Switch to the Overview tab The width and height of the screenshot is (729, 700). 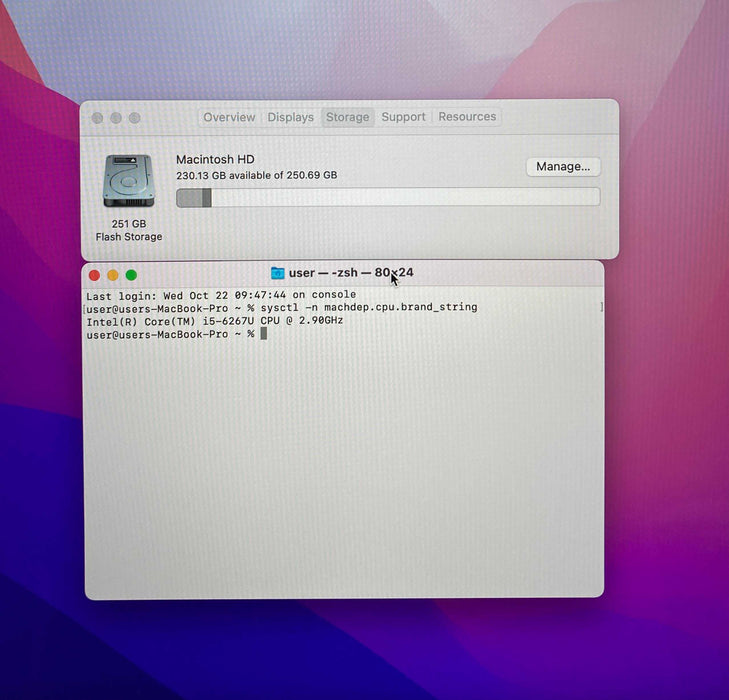pyautogui.click(x=229, y=117)
